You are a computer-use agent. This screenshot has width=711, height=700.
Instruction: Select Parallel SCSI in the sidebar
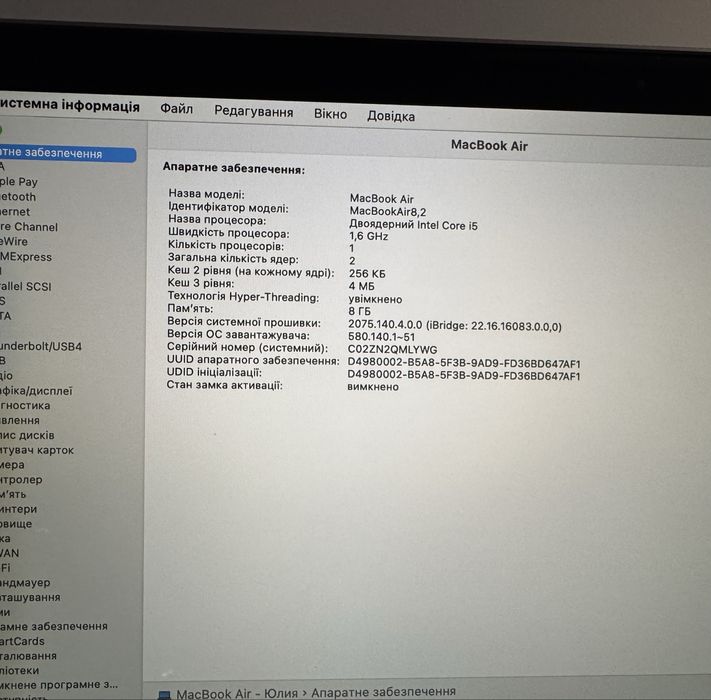point(25,287)
